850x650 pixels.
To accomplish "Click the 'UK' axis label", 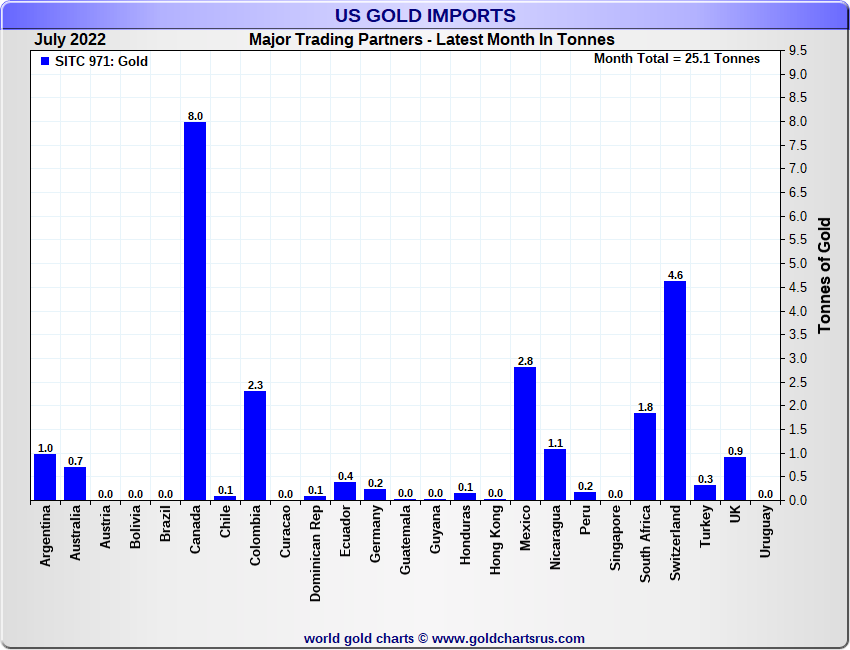I will click(735, 514).
